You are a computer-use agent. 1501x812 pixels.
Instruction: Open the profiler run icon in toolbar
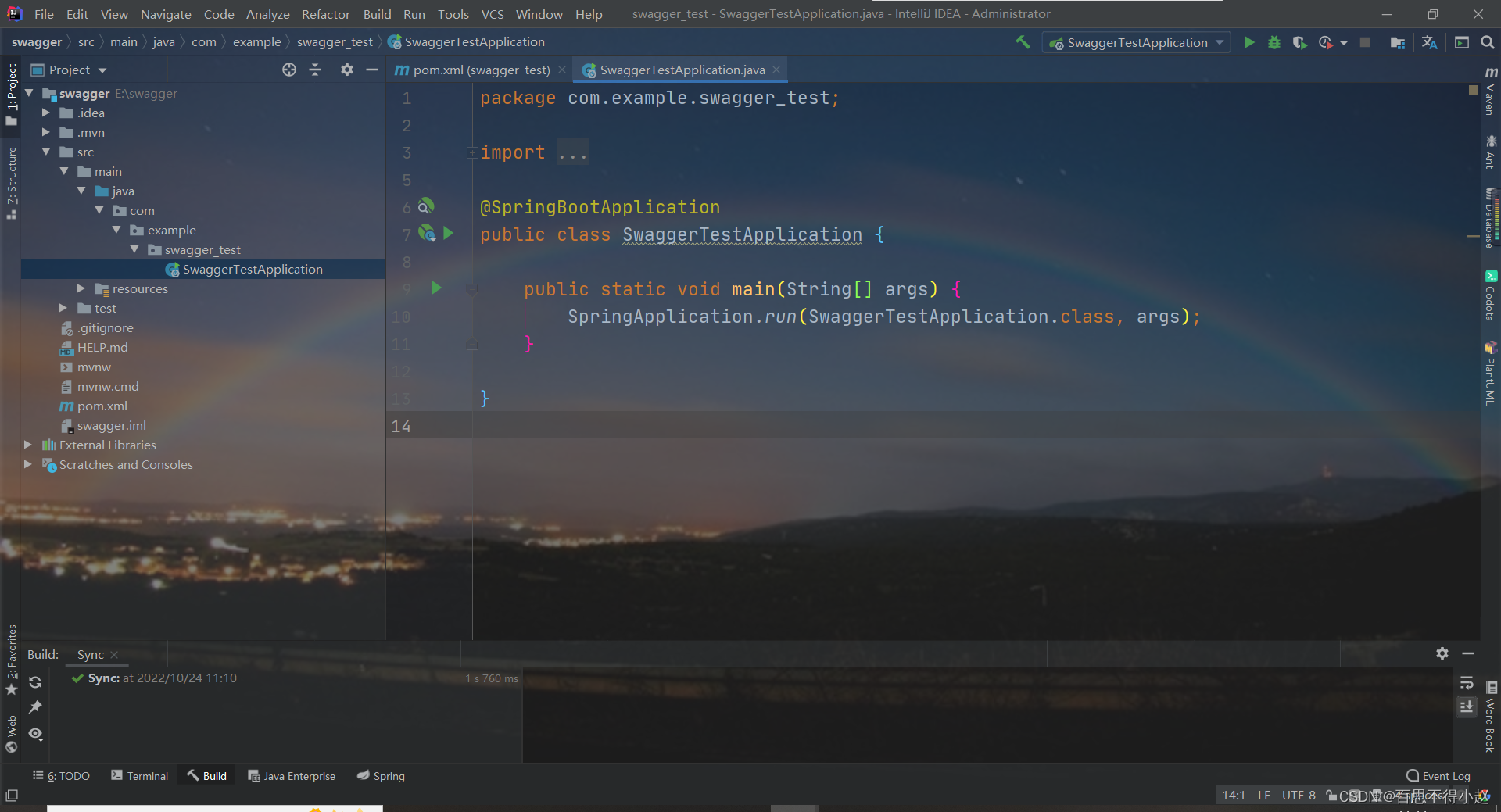tap(1326, 42)
